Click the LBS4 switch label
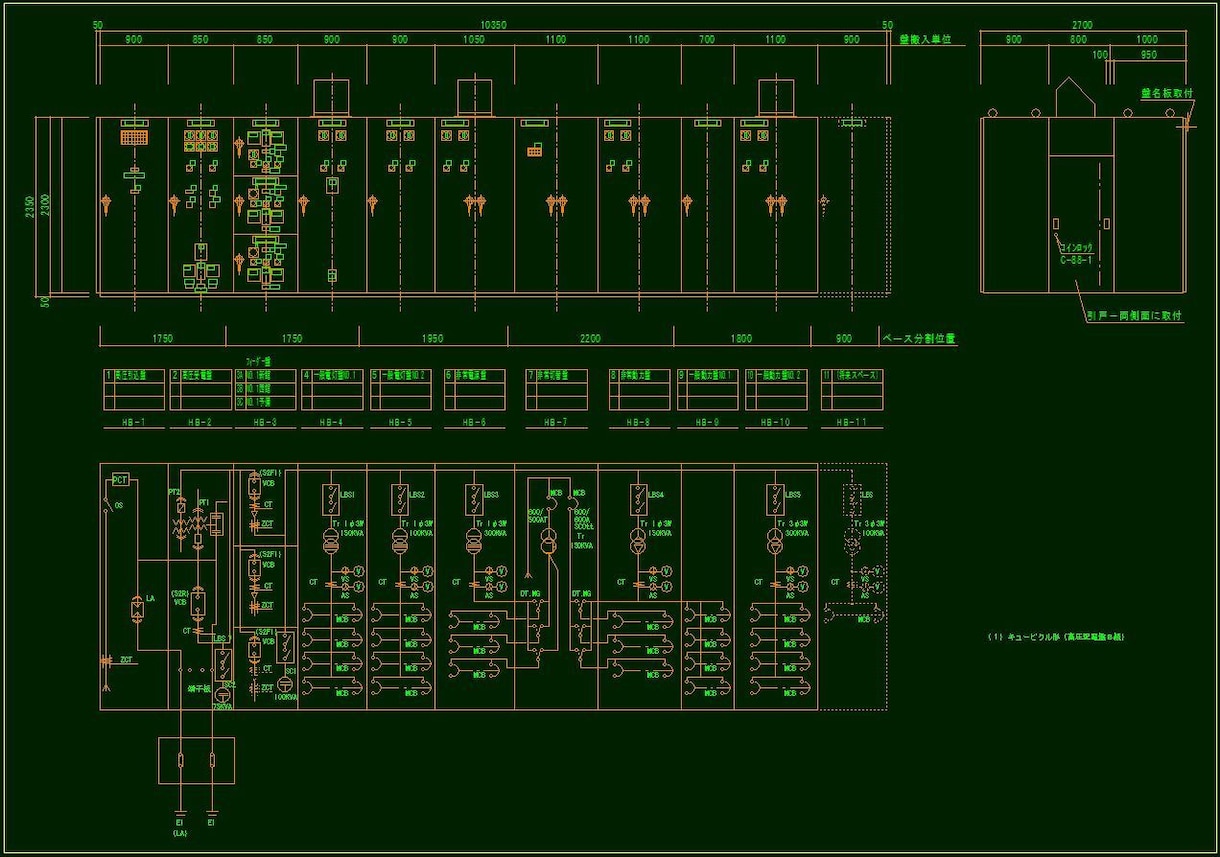Screen dimensions: 1220x857 [x=656, y=494]
